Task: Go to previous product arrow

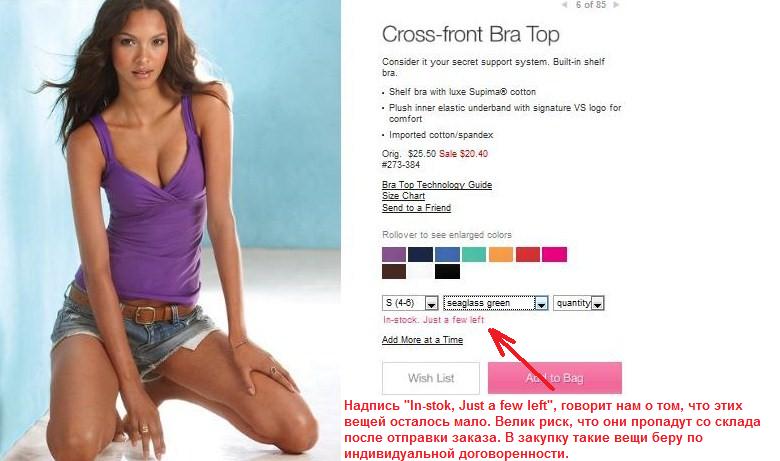Action: (x=564, y=4)
